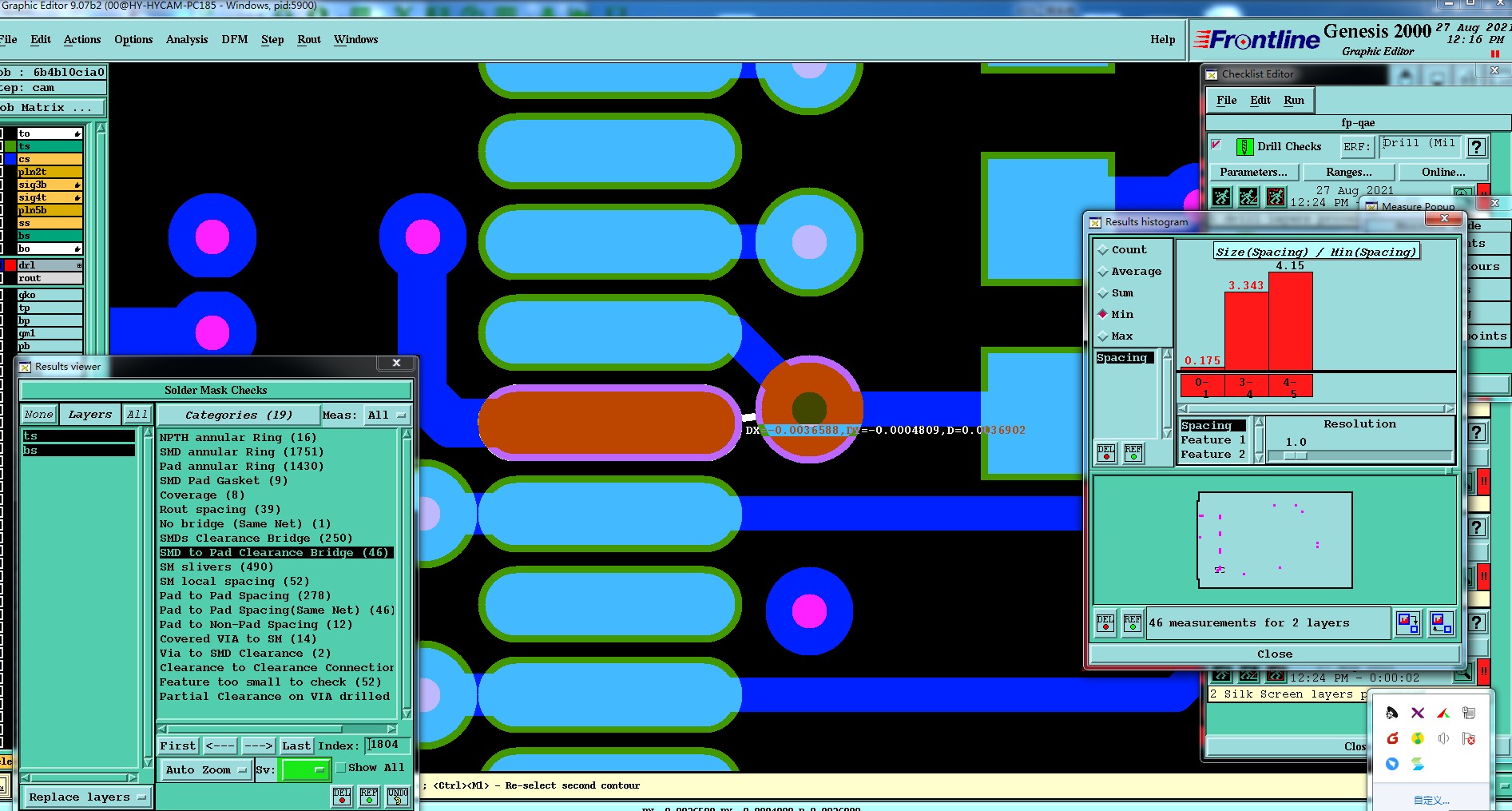Open the Windows menu
This screenshot has width=1512, height=811.
[356, 40]
